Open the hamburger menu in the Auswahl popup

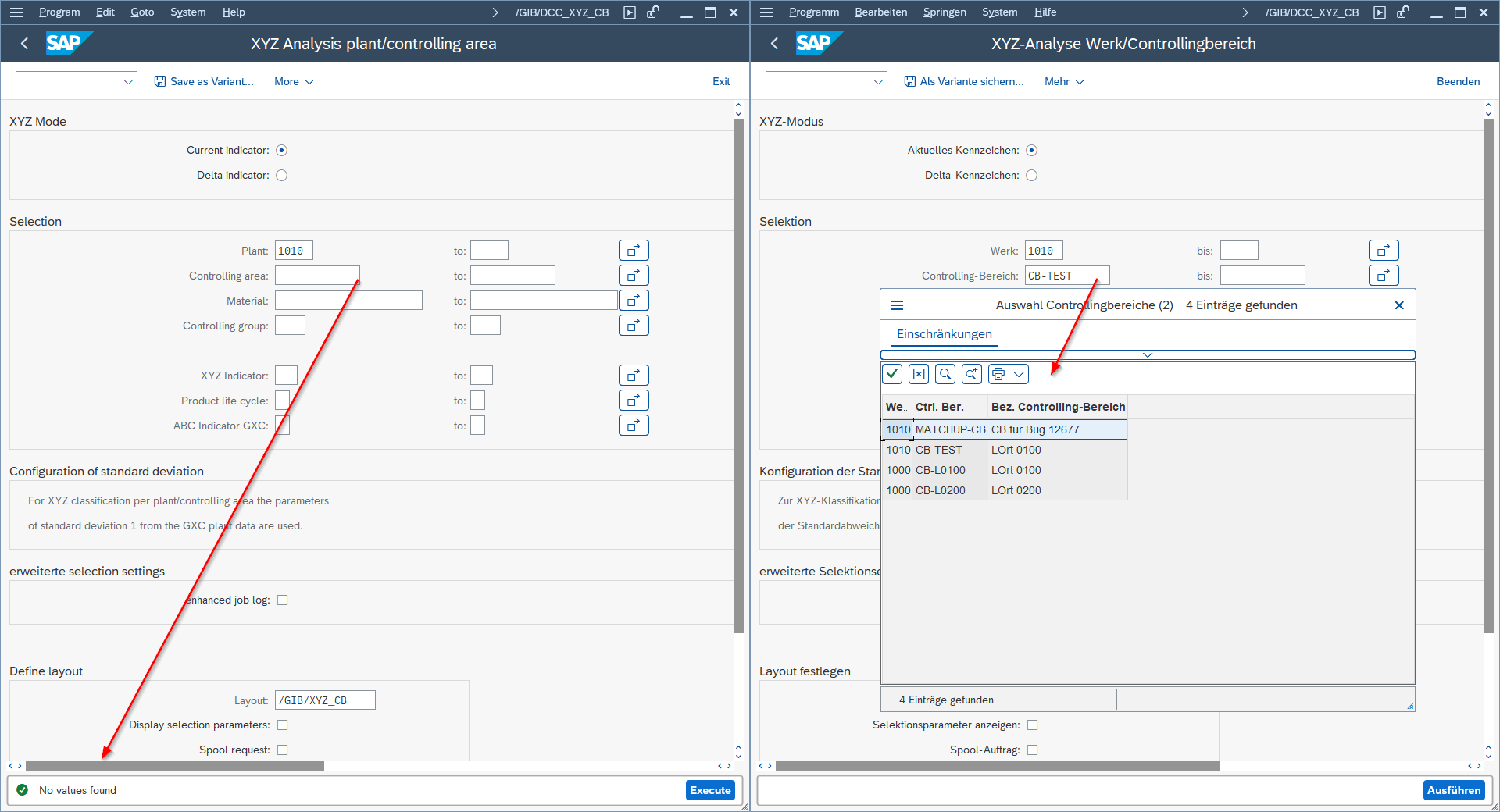897,305
